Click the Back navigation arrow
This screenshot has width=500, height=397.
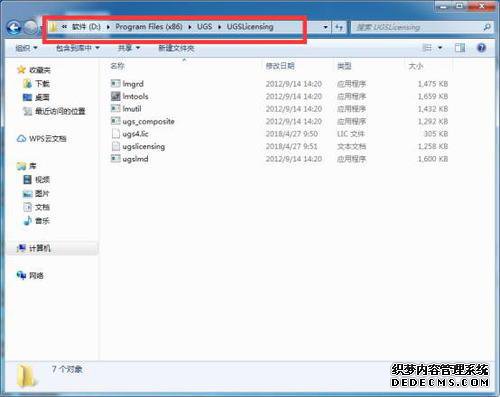click(x=14, y=27)
